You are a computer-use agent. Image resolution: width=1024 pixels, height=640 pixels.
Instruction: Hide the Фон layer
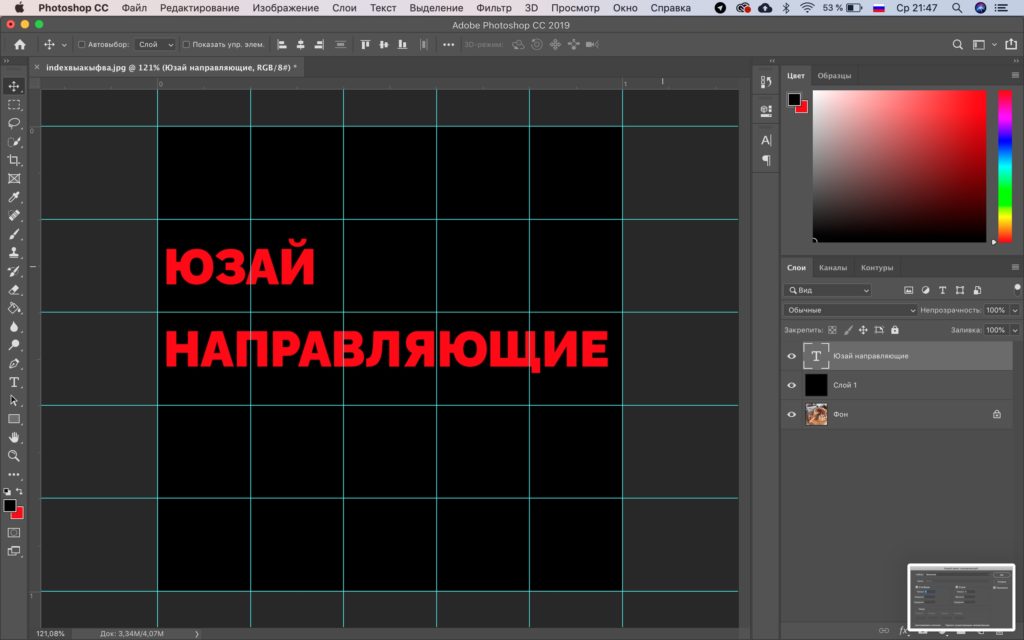coord(791,414)
